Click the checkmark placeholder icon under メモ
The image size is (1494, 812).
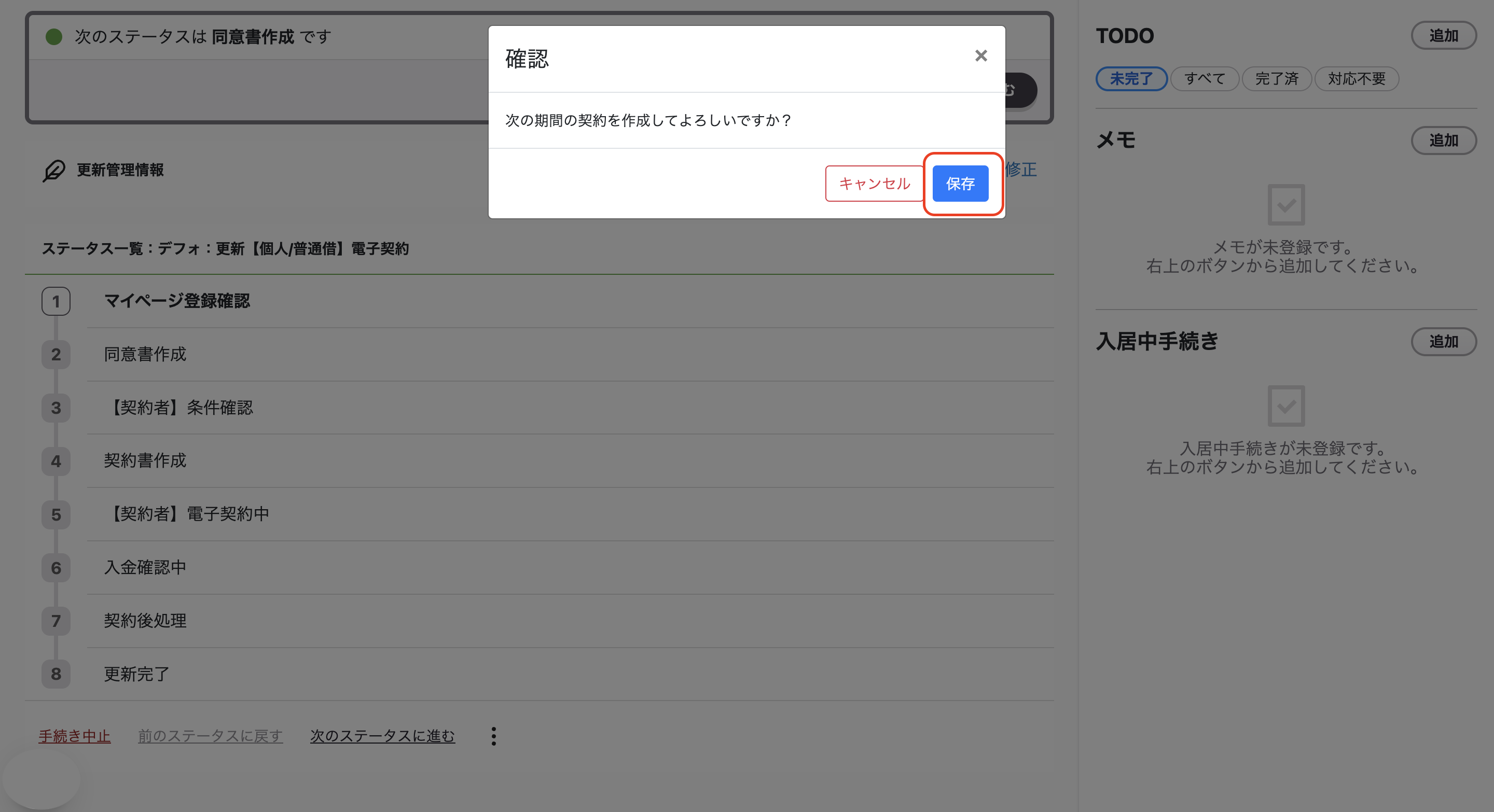[1286, 205]
